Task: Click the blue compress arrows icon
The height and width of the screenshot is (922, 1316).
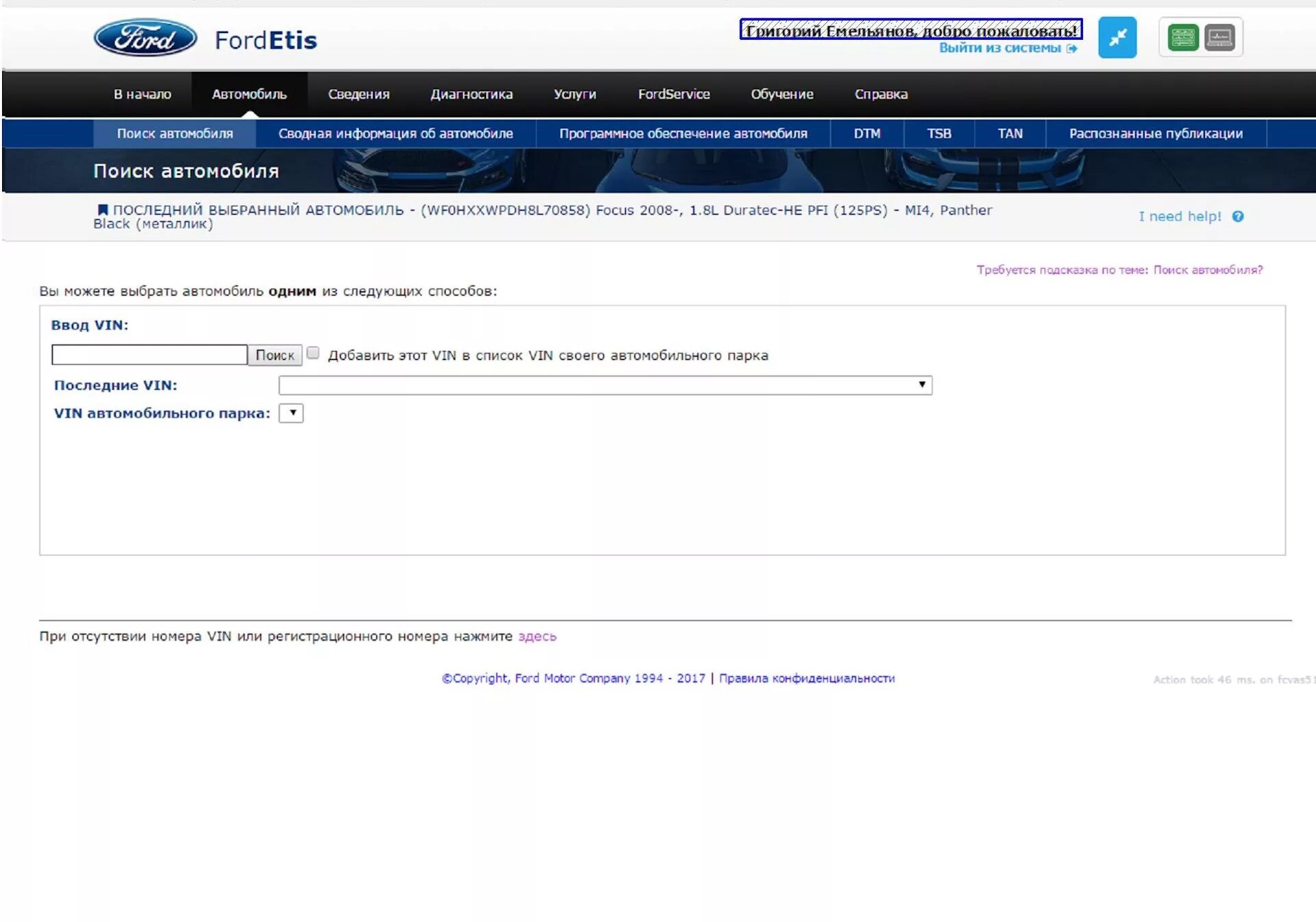Action: [x=1117, y=38]
